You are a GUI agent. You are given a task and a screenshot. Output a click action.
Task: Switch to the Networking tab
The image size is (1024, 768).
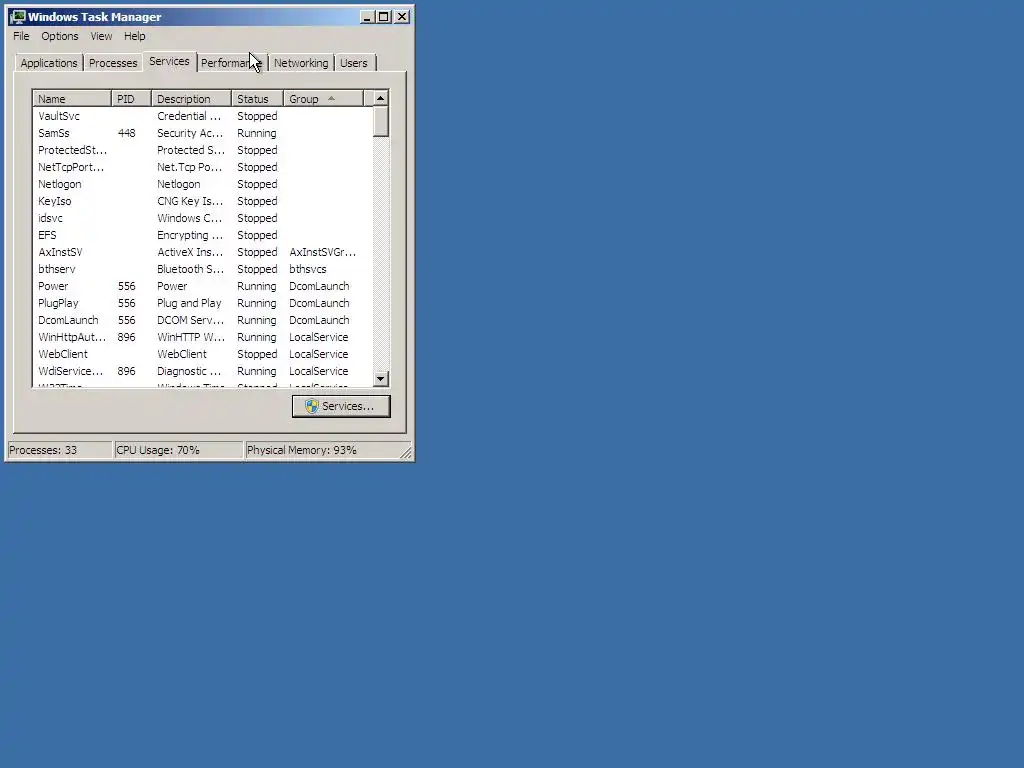pyautogui.click(x=301, y=63)
